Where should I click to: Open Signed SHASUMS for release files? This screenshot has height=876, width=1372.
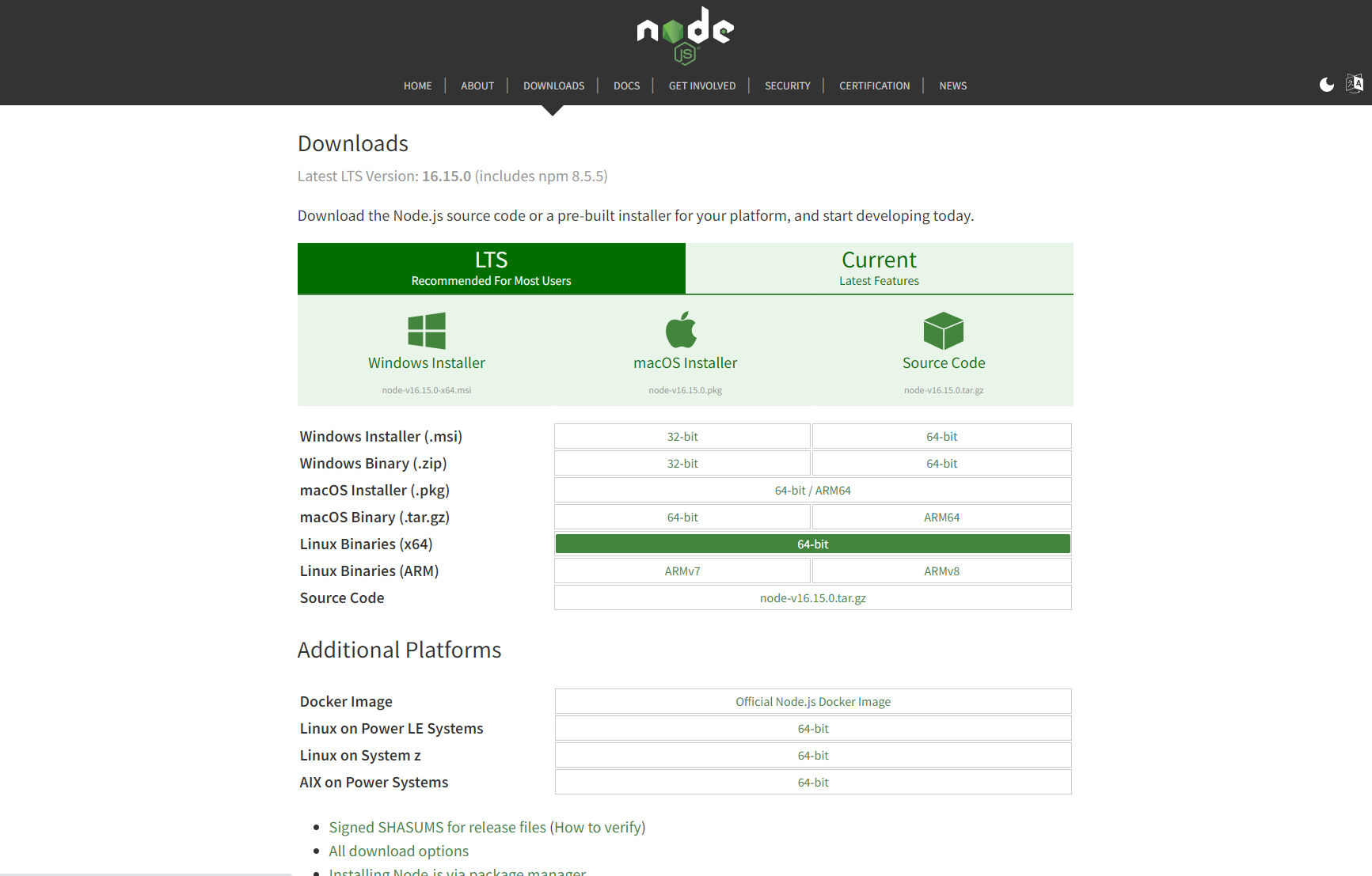click(437, 827)
